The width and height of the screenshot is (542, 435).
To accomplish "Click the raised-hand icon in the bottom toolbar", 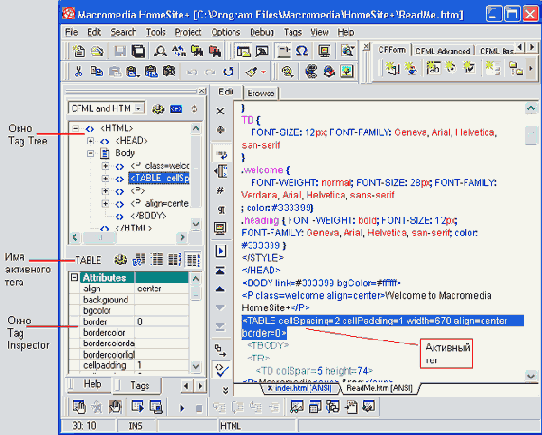I will click(x=115, y=407).
